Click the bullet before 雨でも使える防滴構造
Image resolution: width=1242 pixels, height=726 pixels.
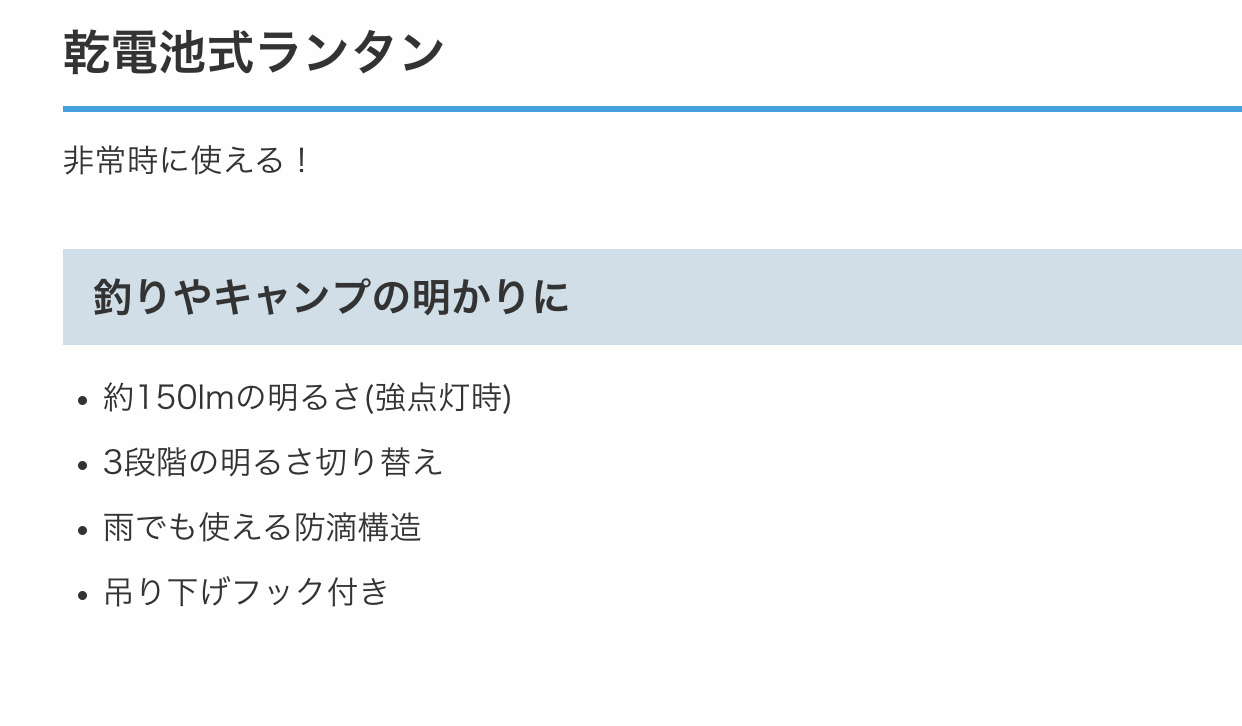84,529
